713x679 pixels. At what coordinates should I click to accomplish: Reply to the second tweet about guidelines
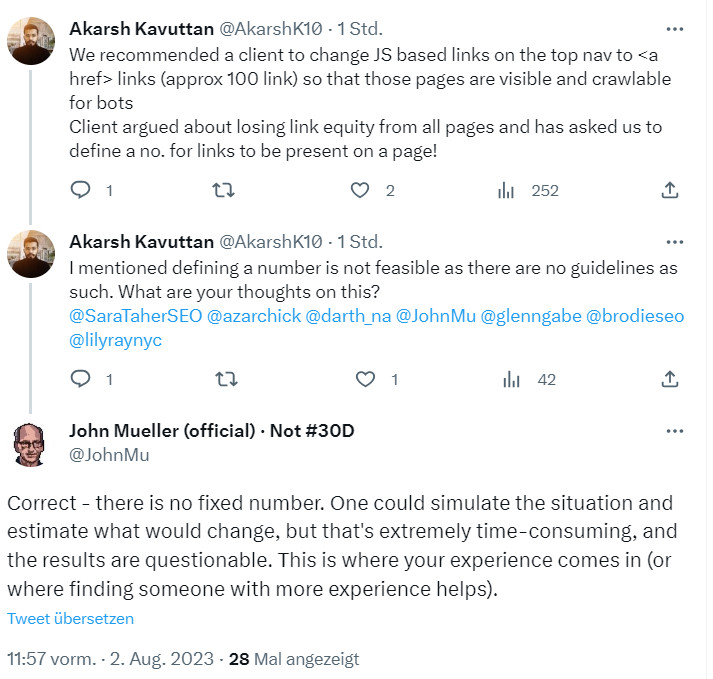pos(83,379)
